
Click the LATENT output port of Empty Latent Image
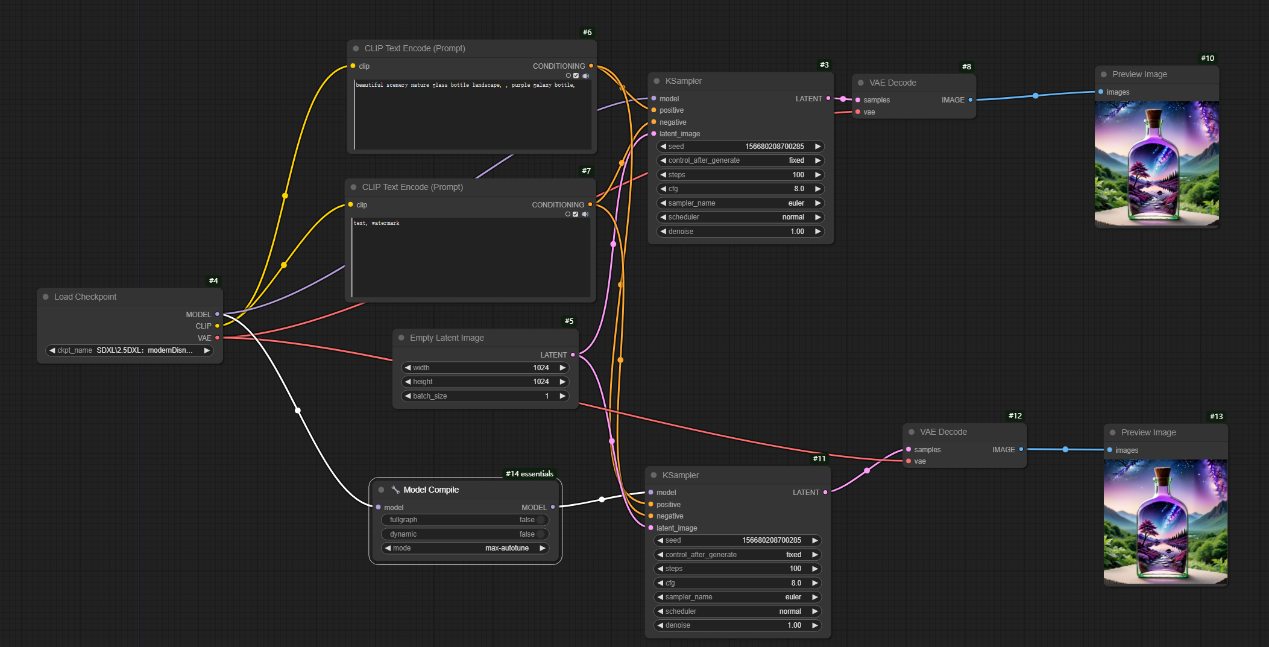[573, 355]
